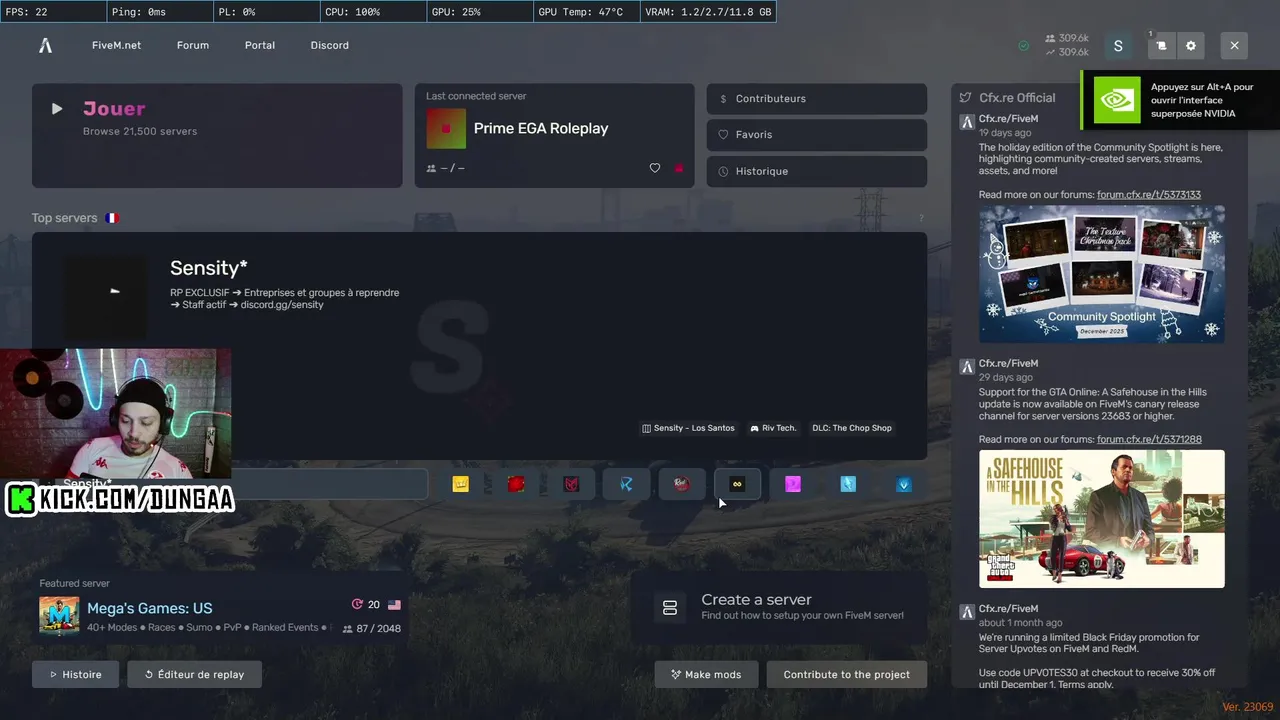This screenshot has height=720, width=1280.
Task: Select the blue R logo server icon
Action: point(627,484)
